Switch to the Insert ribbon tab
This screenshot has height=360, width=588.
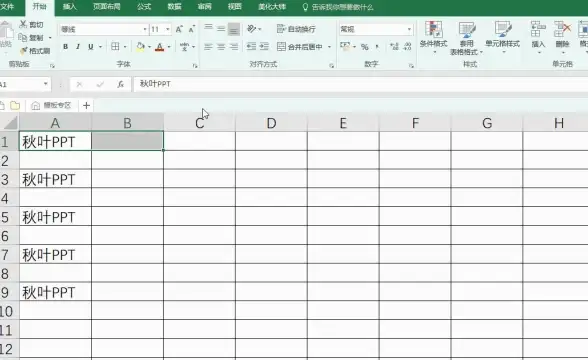click(69, 7)
